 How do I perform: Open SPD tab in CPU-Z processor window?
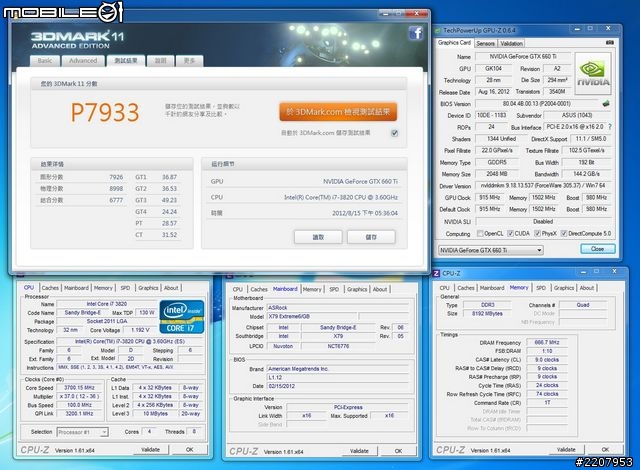point(125,288)
